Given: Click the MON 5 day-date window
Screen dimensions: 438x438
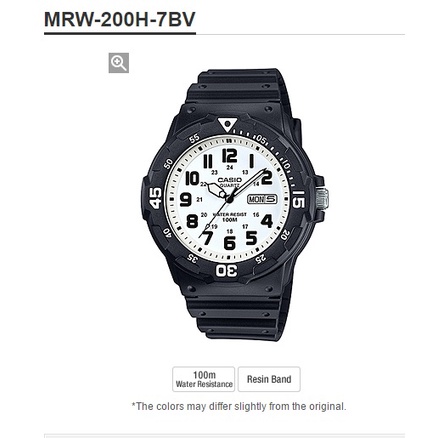Looking at the screenshot, I should coord(262,199).
